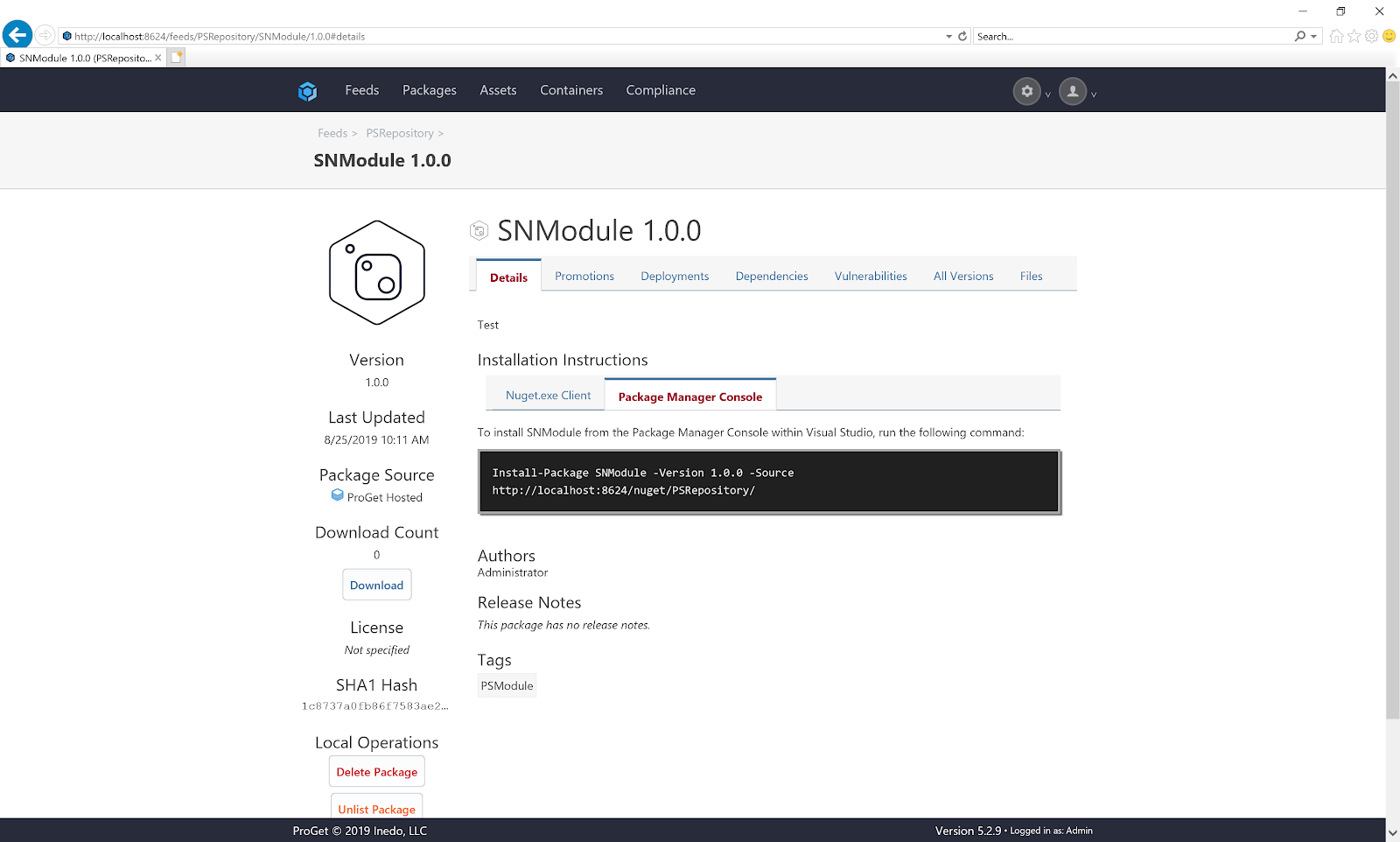The image size is (1400, 842).
Task: Click the smiley feedback icon
Action: coord(1389,36)
